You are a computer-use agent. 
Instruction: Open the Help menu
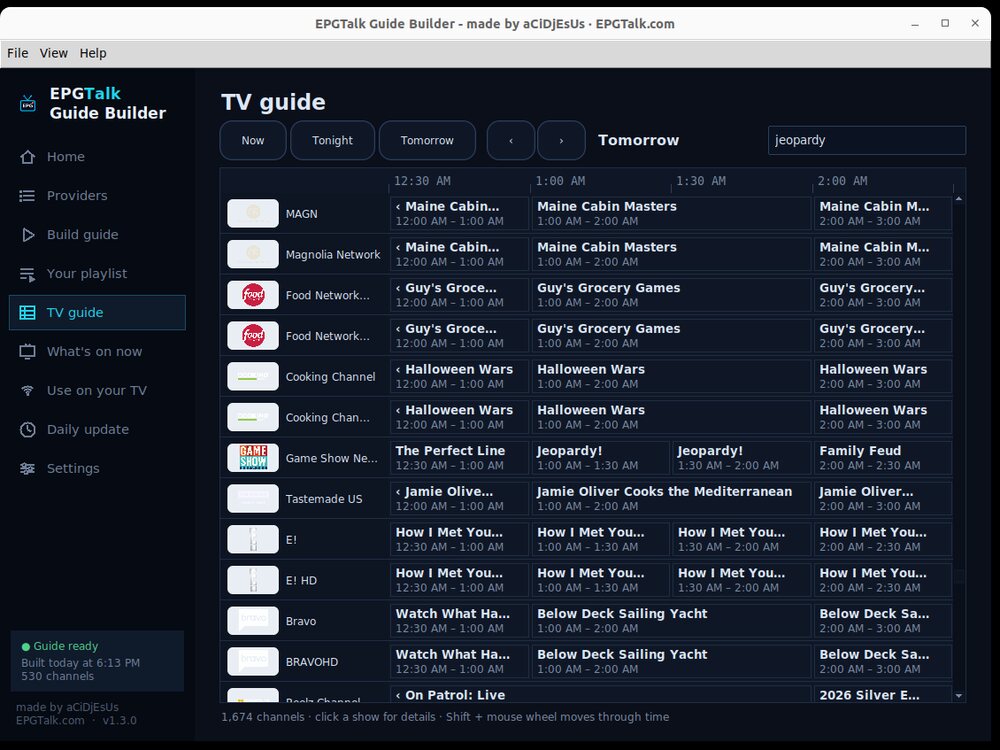[93, 53]
